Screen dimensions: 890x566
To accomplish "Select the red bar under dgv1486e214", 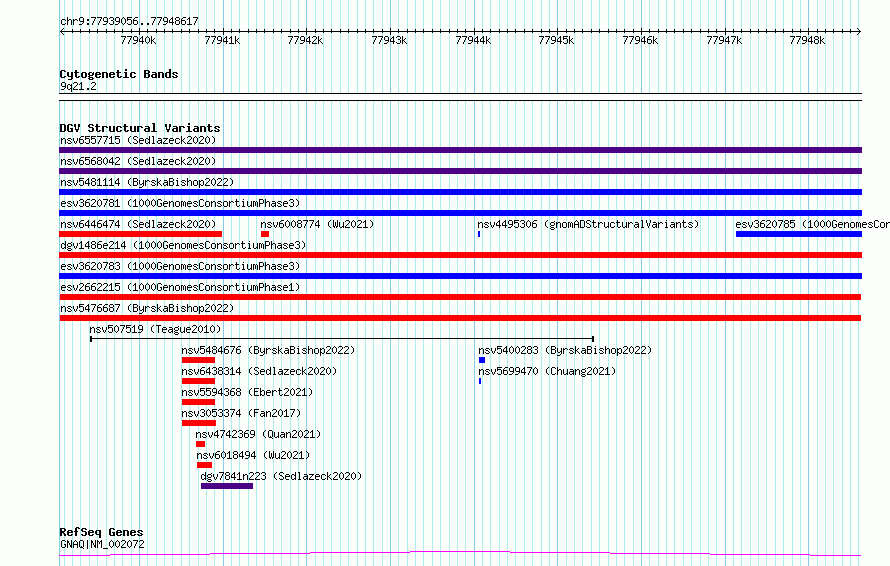I will click(x=460, y=255).
